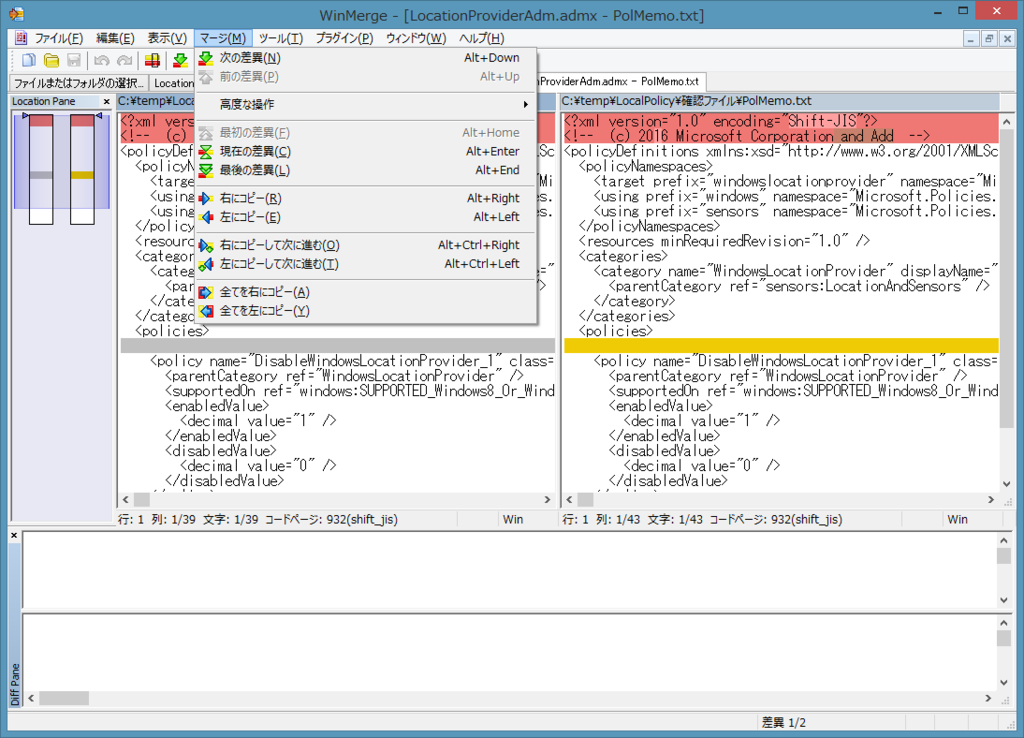The width and height of the screenshot is (1024, 738).
Task: Click the Diff Pane horizontal scrollbar thumb
Action: [x=63, y=698]
